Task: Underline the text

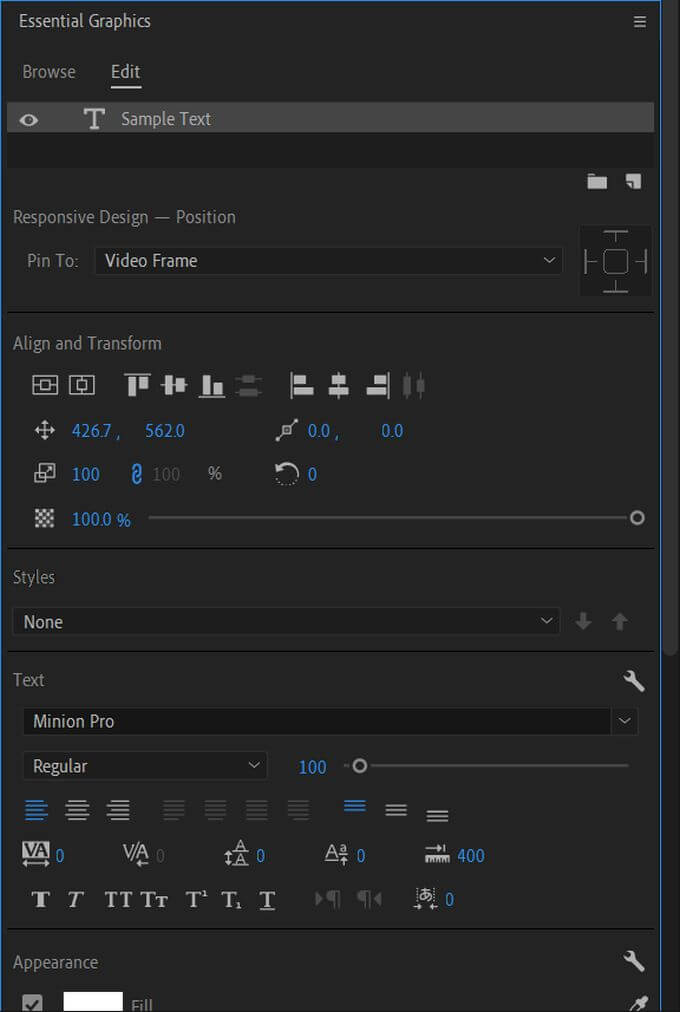Action: 267,899
